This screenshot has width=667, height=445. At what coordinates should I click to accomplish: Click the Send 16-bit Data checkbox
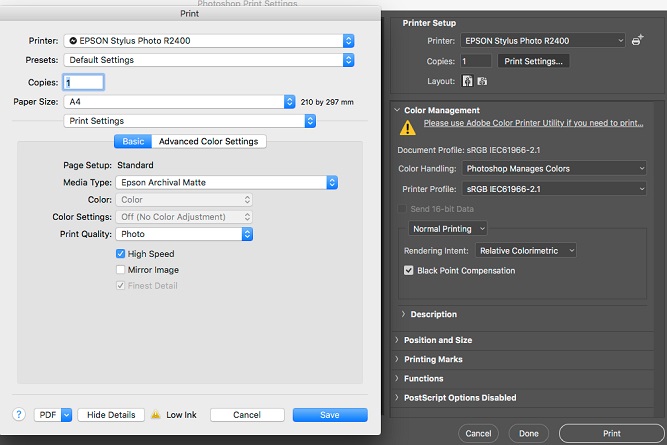point(402,209)
